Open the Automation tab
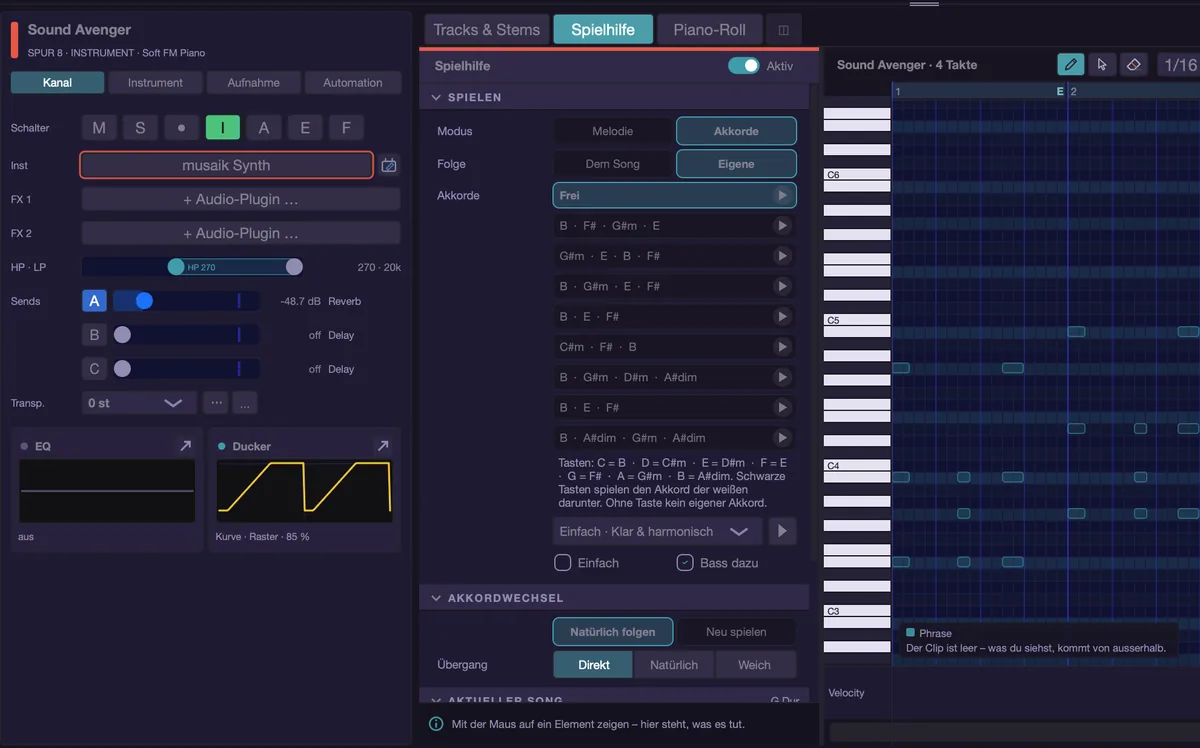Viewport: 1200px width, 748px height. pyautogui.click(x=353, y=83)
